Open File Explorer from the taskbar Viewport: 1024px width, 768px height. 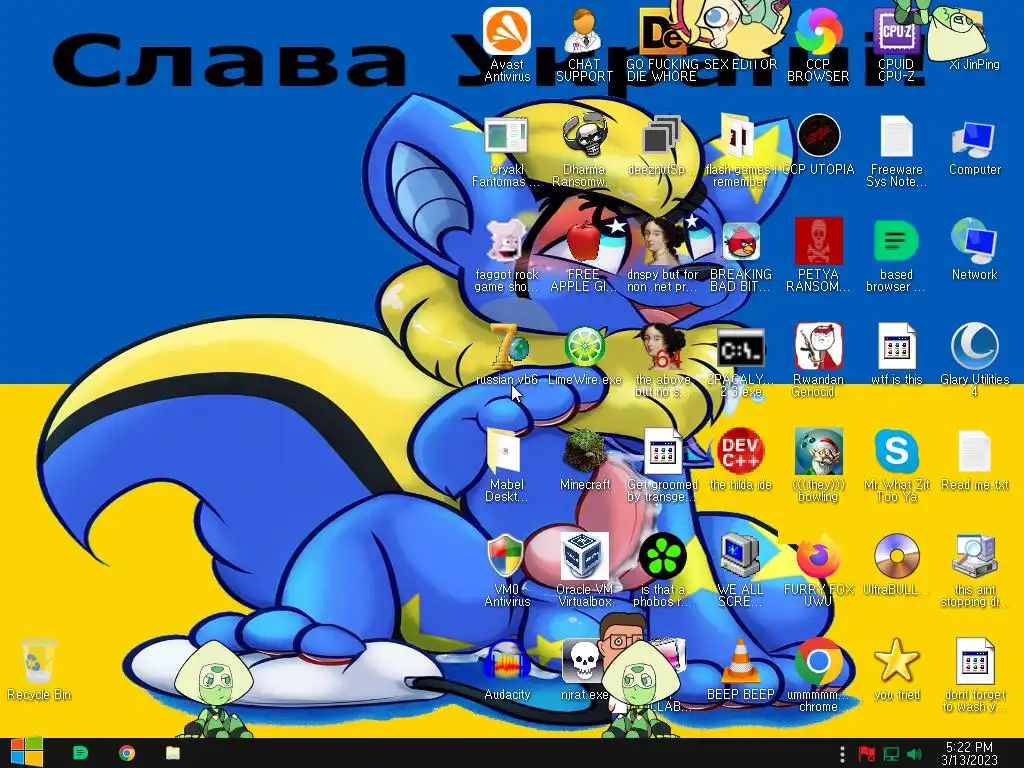[x=172, y=753]
